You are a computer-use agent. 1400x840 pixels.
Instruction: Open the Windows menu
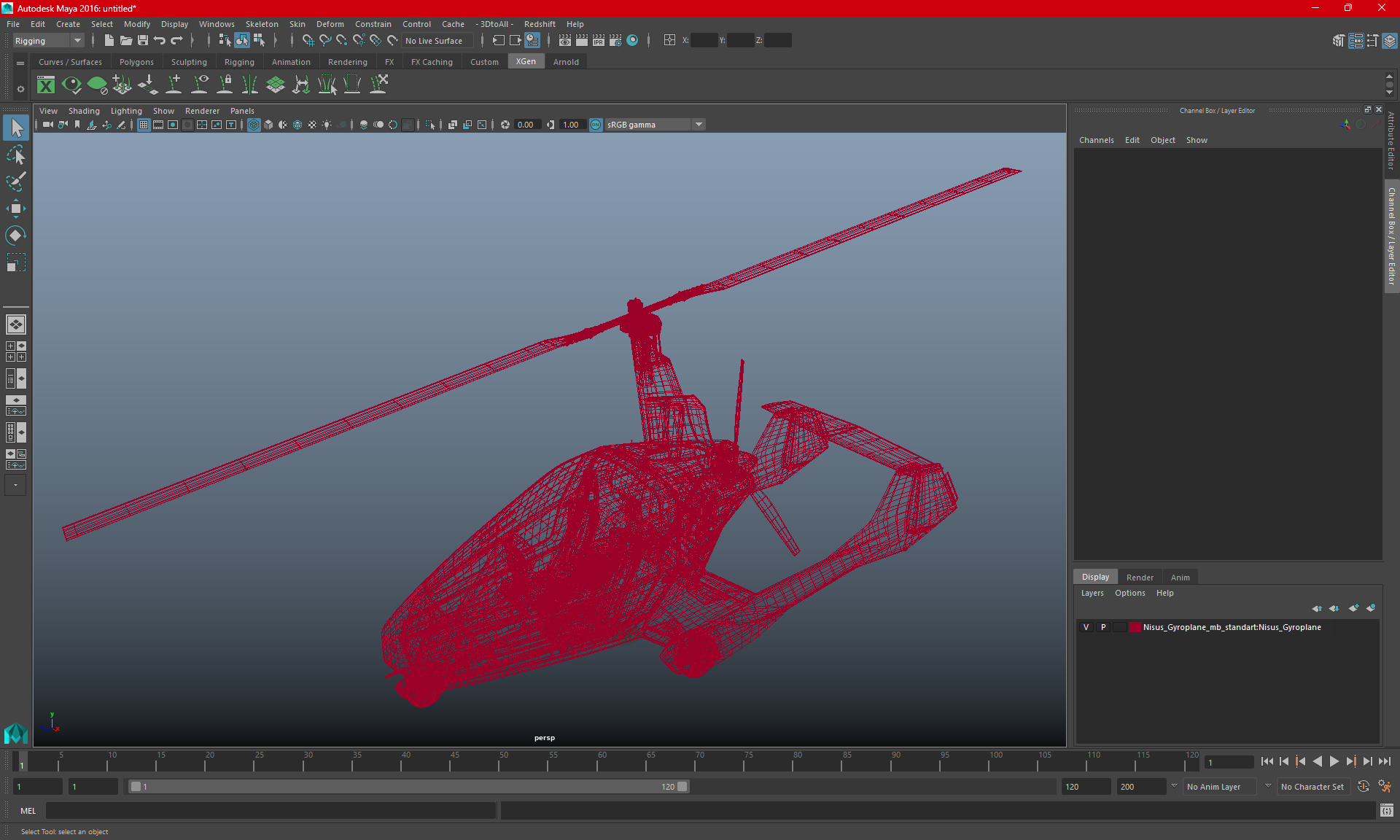point(217,24)
